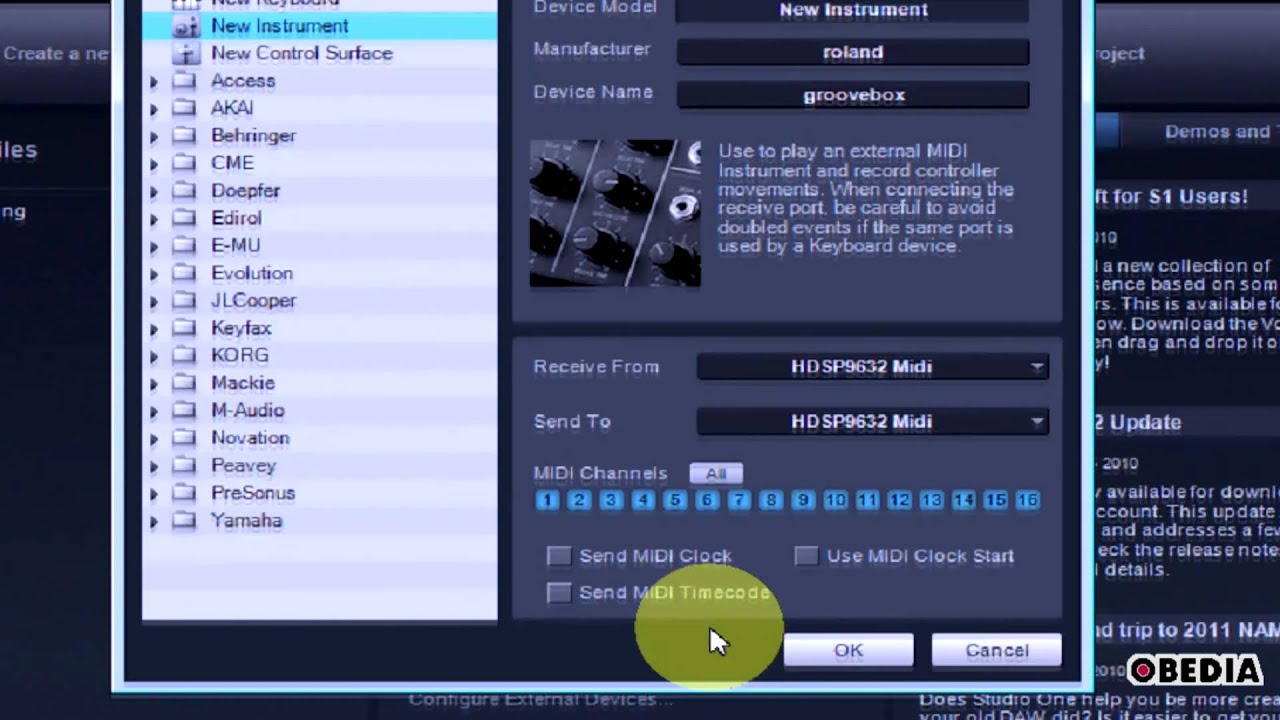The width and height of the screenshot is (1280, 720).
Task: Click the Device Model field
Action: 853,10
